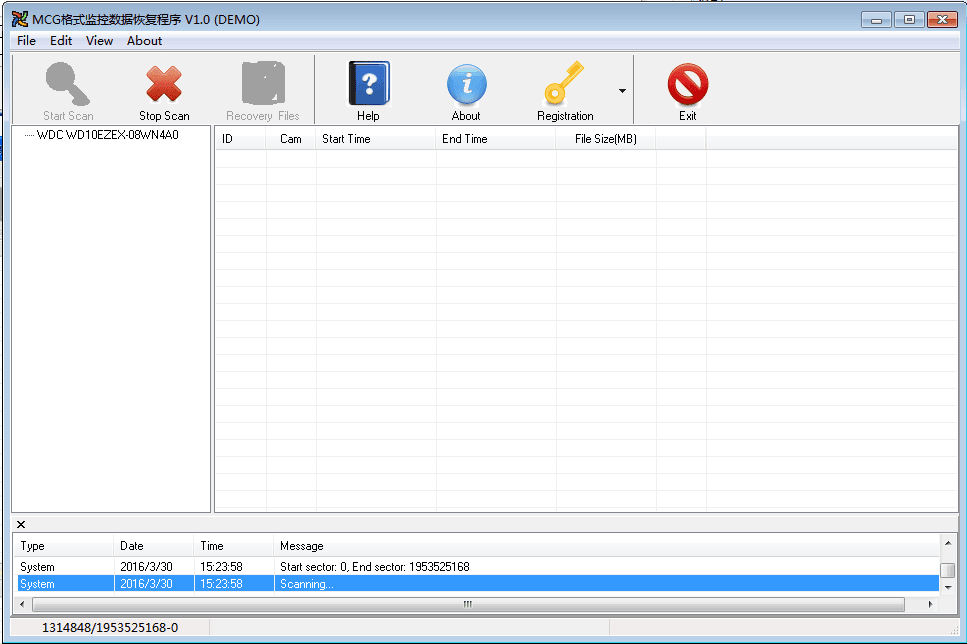The image size is (967, 644).
Task: Click the About info icon
Action: point(466,84)
